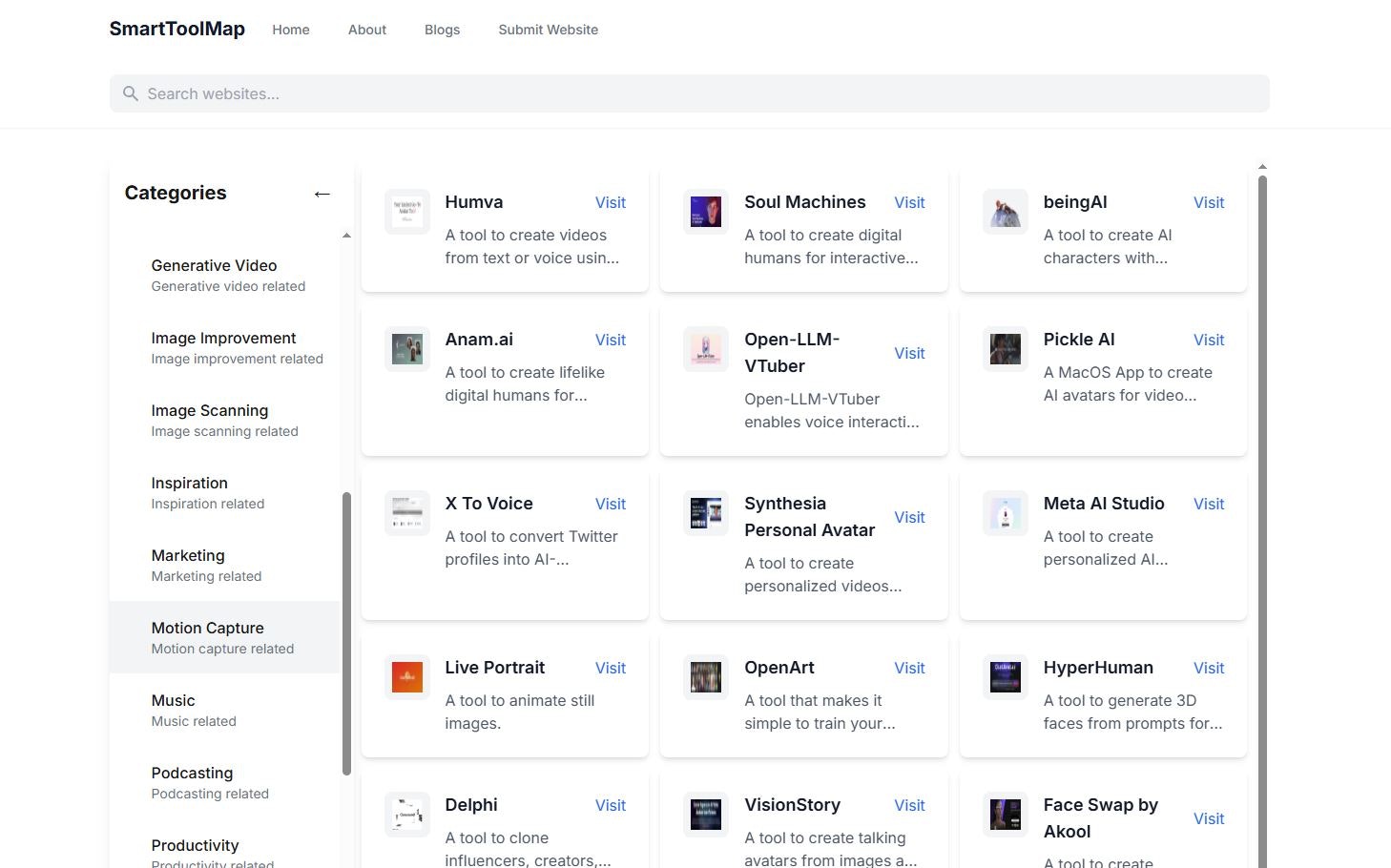Image resolution: width=1391 pixels, height=868 pixels.
Task: Collapse Categories panel with left arrow
Action: coord(322,194)
